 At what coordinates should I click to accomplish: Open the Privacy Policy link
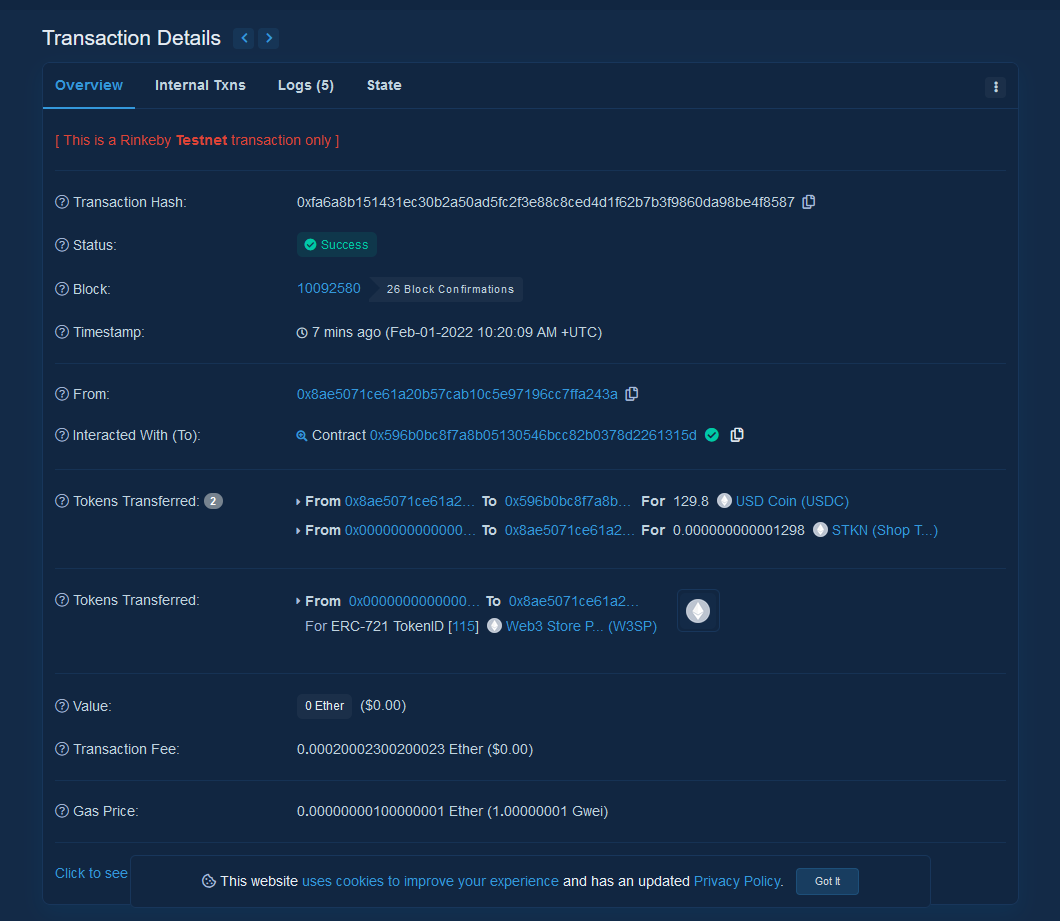coord(737,881)
